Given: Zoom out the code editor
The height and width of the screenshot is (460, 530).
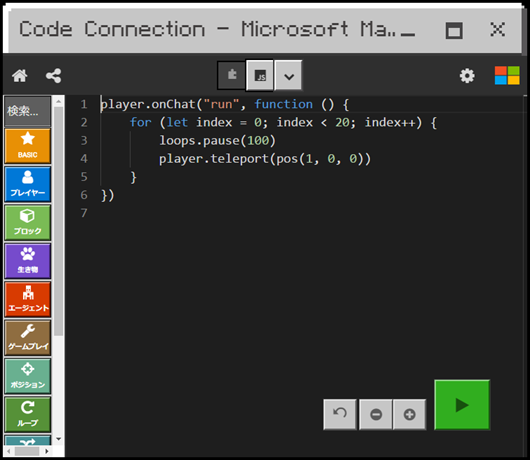Looking at the screenshot, I should tap(376, 414).
